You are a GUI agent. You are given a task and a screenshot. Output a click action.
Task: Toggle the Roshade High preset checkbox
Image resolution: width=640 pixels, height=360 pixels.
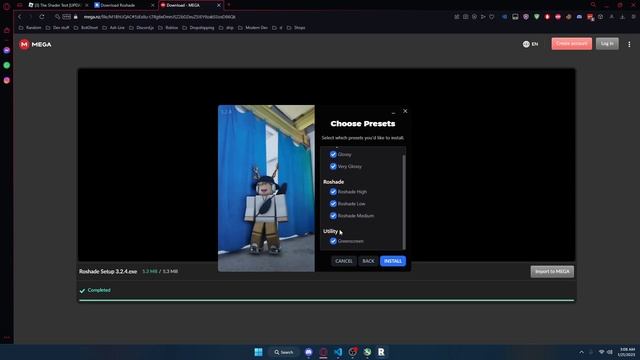click(x=333, y=191)
